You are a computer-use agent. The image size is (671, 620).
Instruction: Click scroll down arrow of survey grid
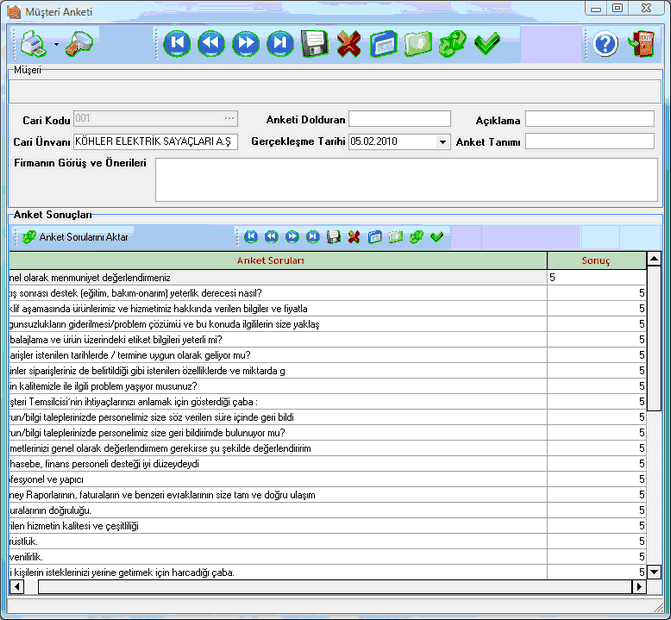tap(653, 572)
